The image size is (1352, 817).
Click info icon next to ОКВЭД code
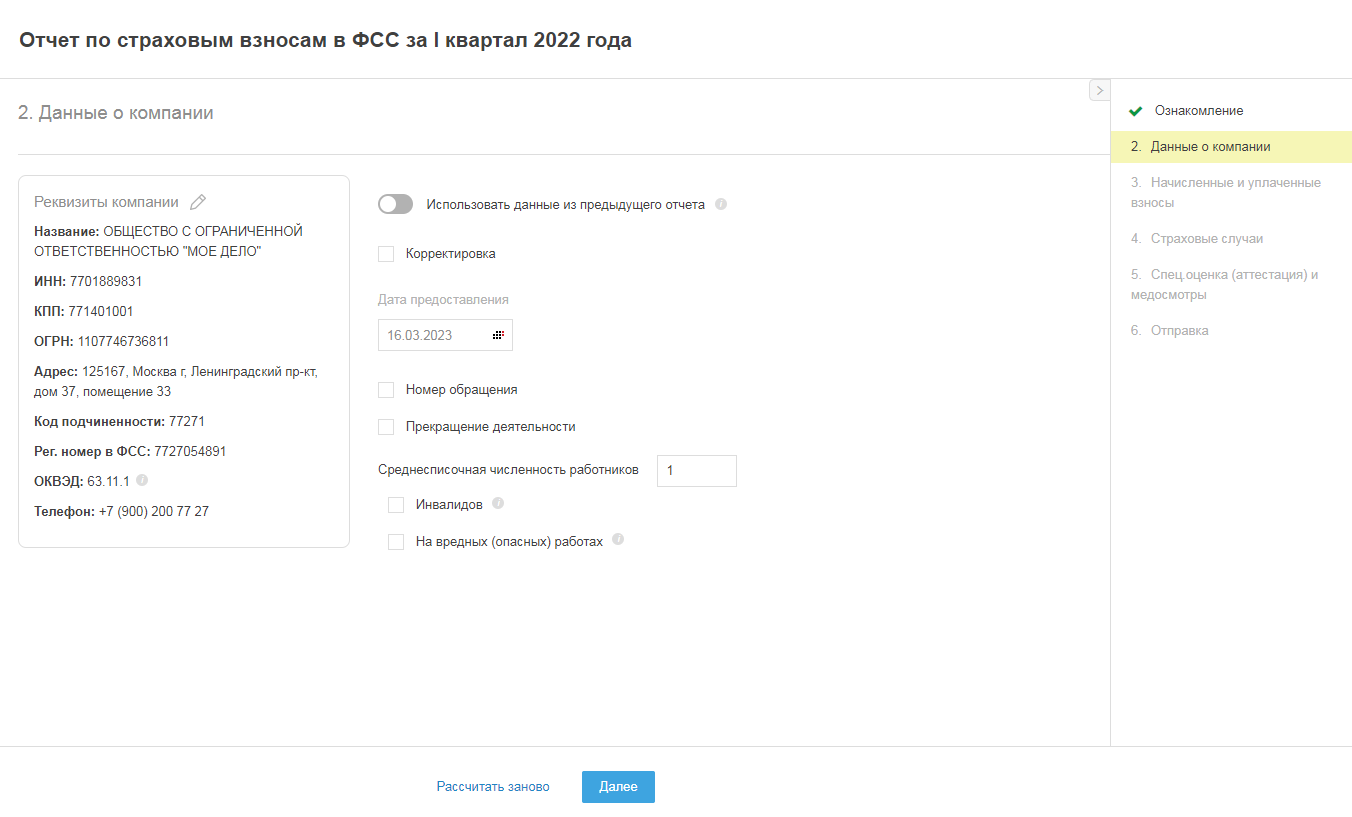pyautogui.click(x=142, y=480)
